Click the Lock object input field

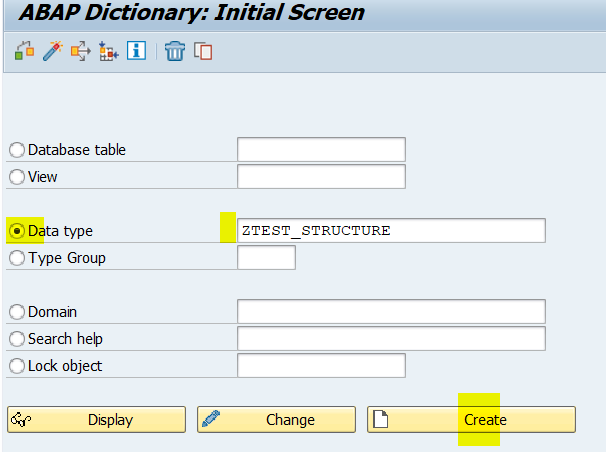coord(322,365)
